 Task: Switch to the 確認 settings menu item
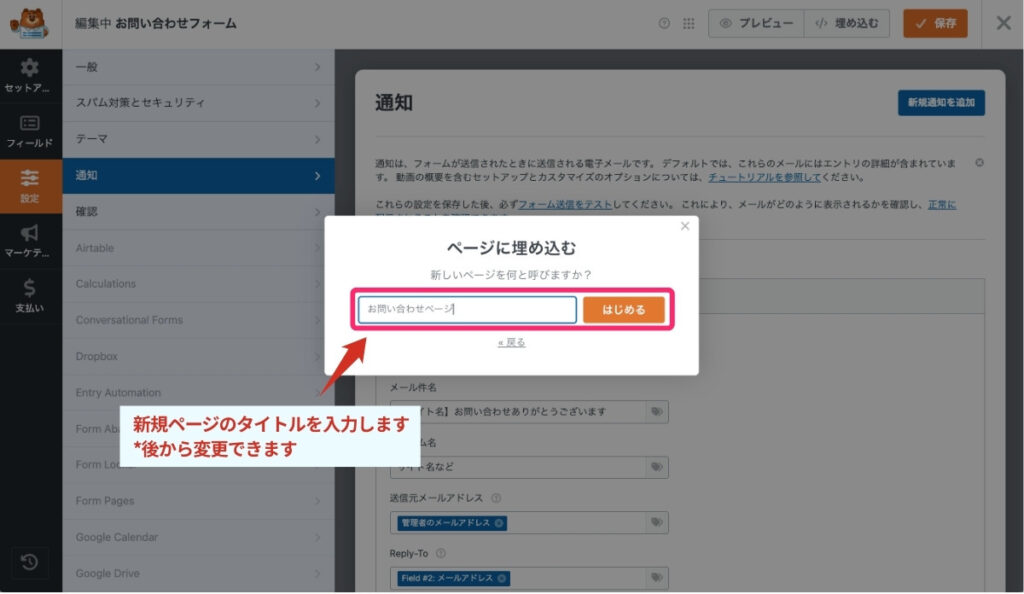(x=198, y=211)
